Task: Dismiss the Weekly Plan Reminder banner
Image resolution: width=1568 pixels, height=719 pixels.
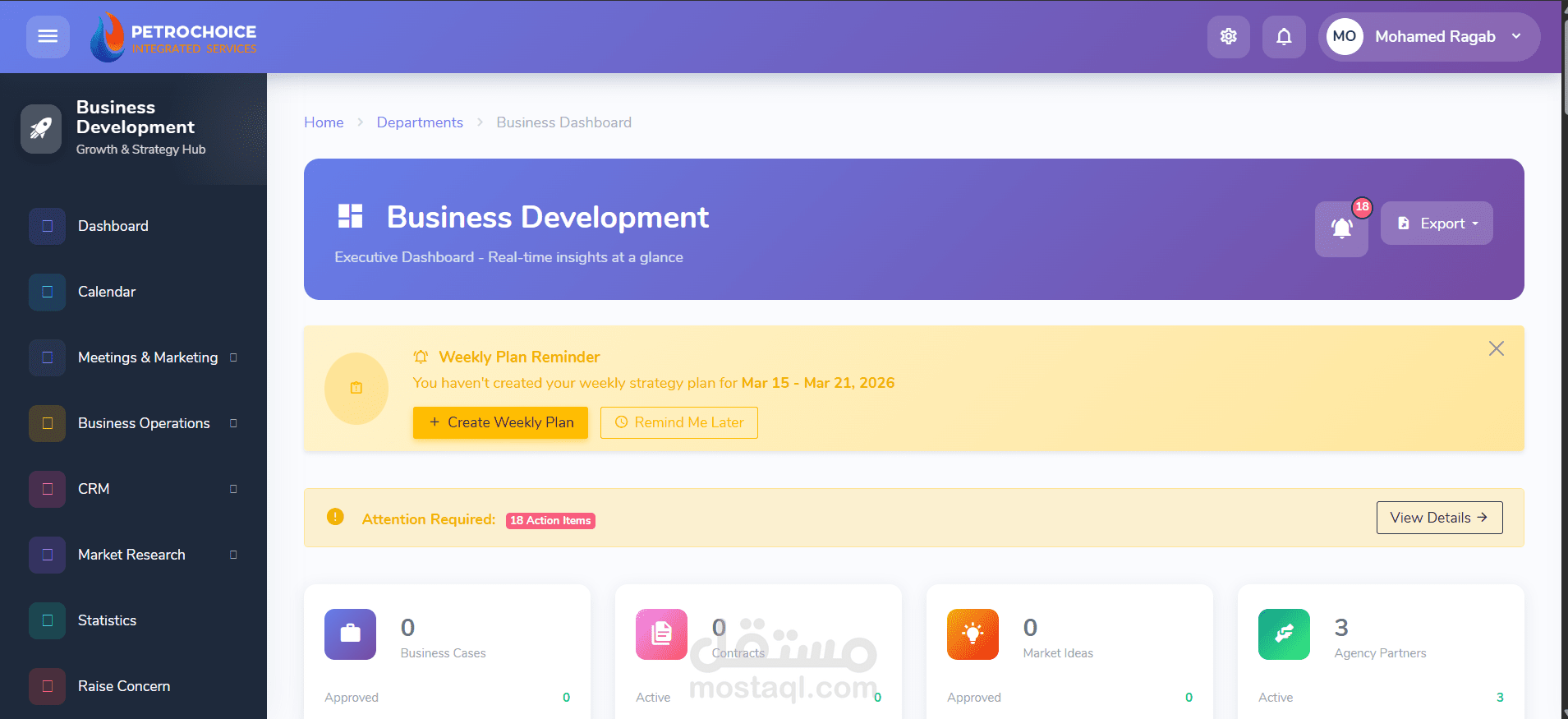Action: tap(1497, 348)
